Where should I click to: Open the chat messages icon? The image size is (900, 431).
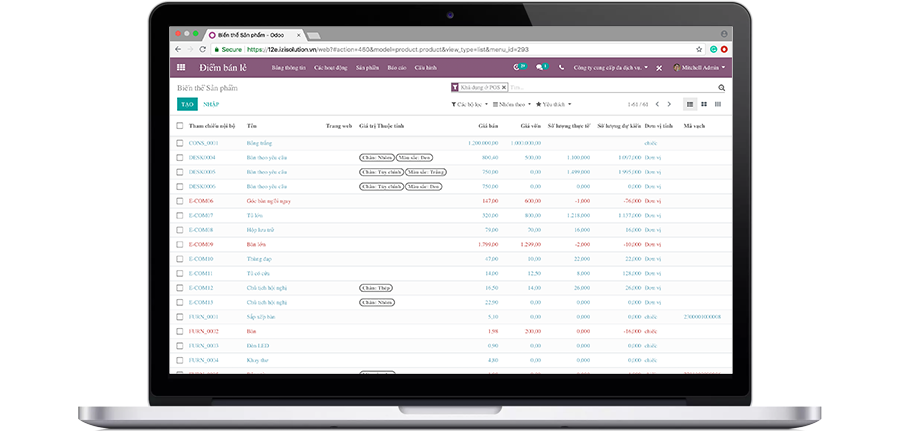coord(540,68)
